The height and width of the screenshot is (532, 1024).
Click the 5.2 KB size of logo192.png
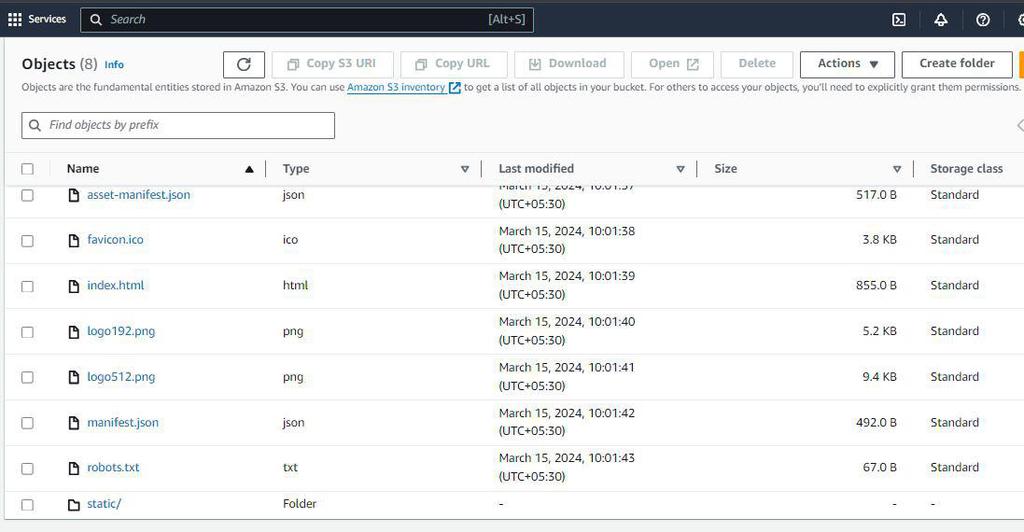pos(879,331)
